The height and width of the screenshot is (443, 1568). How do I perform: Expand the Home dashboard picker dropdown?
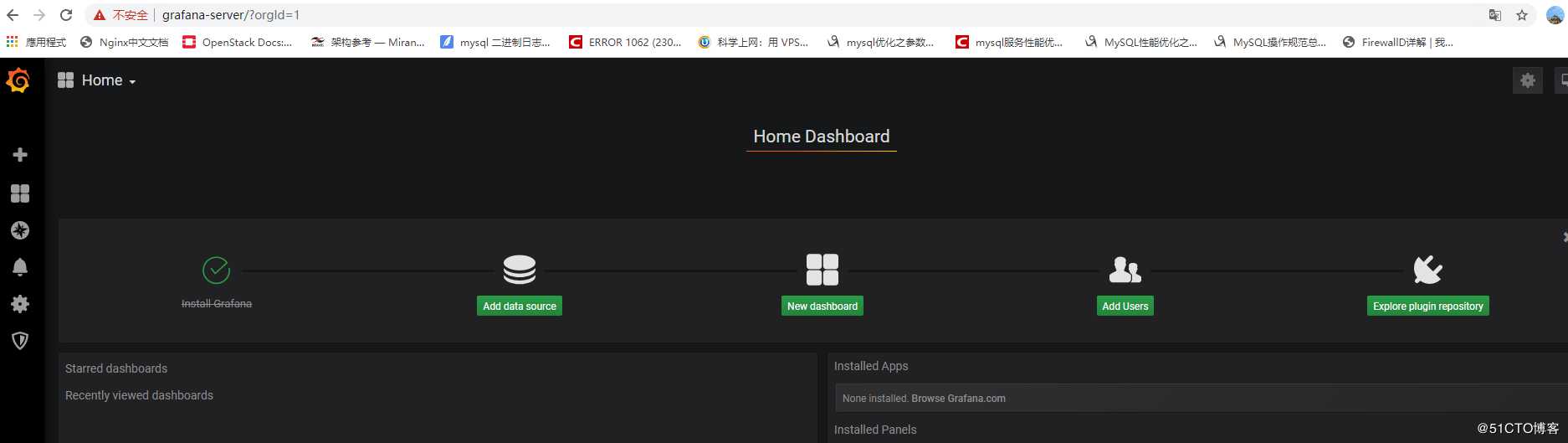(109, 80)
